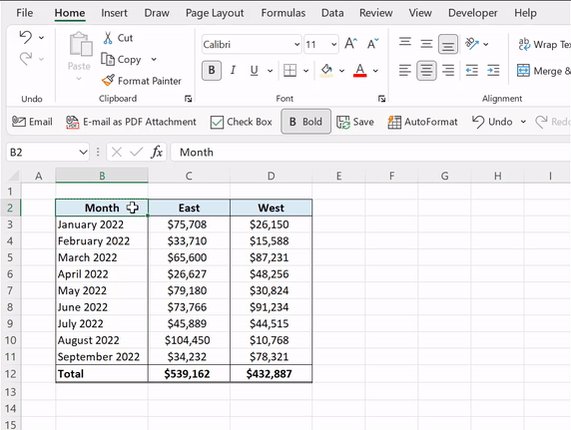
Task: Switch to the Data tab
Action: pyautogui.click(x=332, y=13)
